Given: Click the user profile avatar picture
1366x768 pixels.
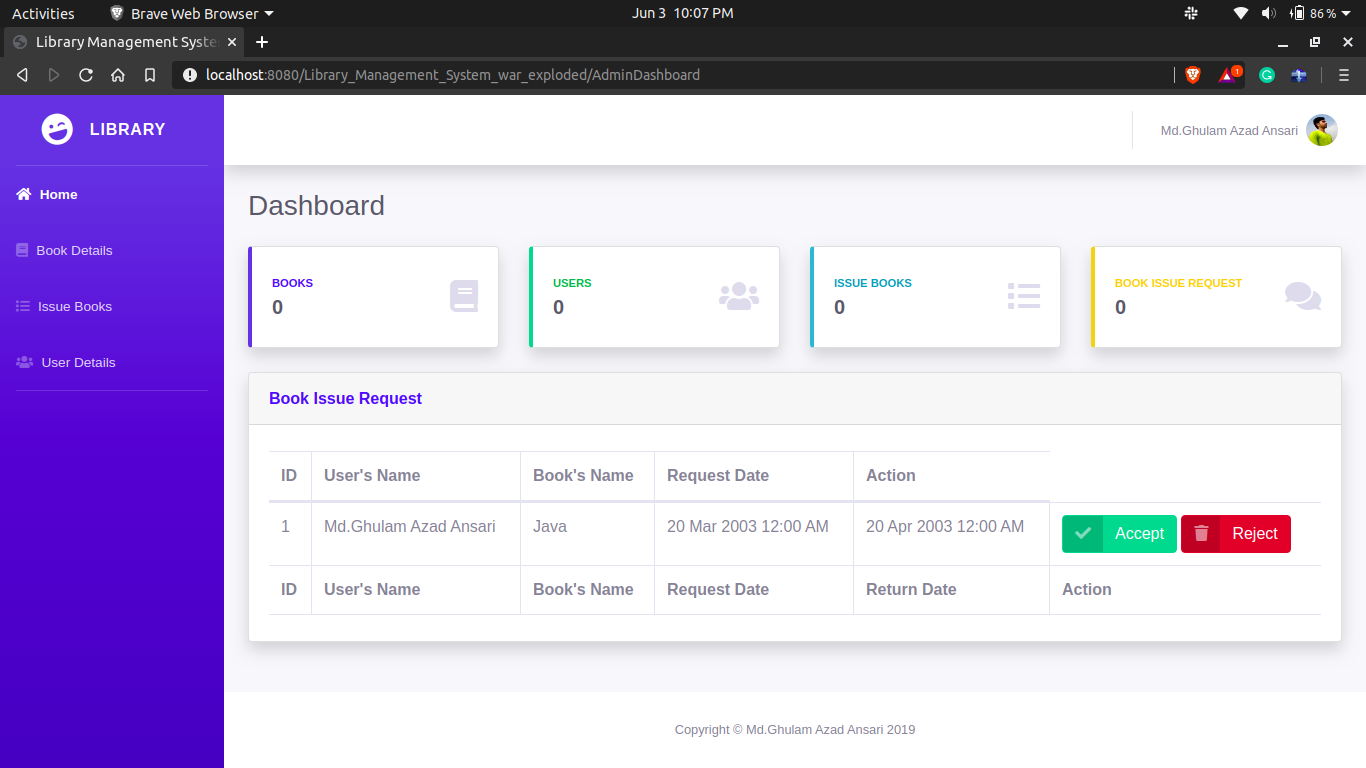Looking at the screenshot, I should point(1322,130).
